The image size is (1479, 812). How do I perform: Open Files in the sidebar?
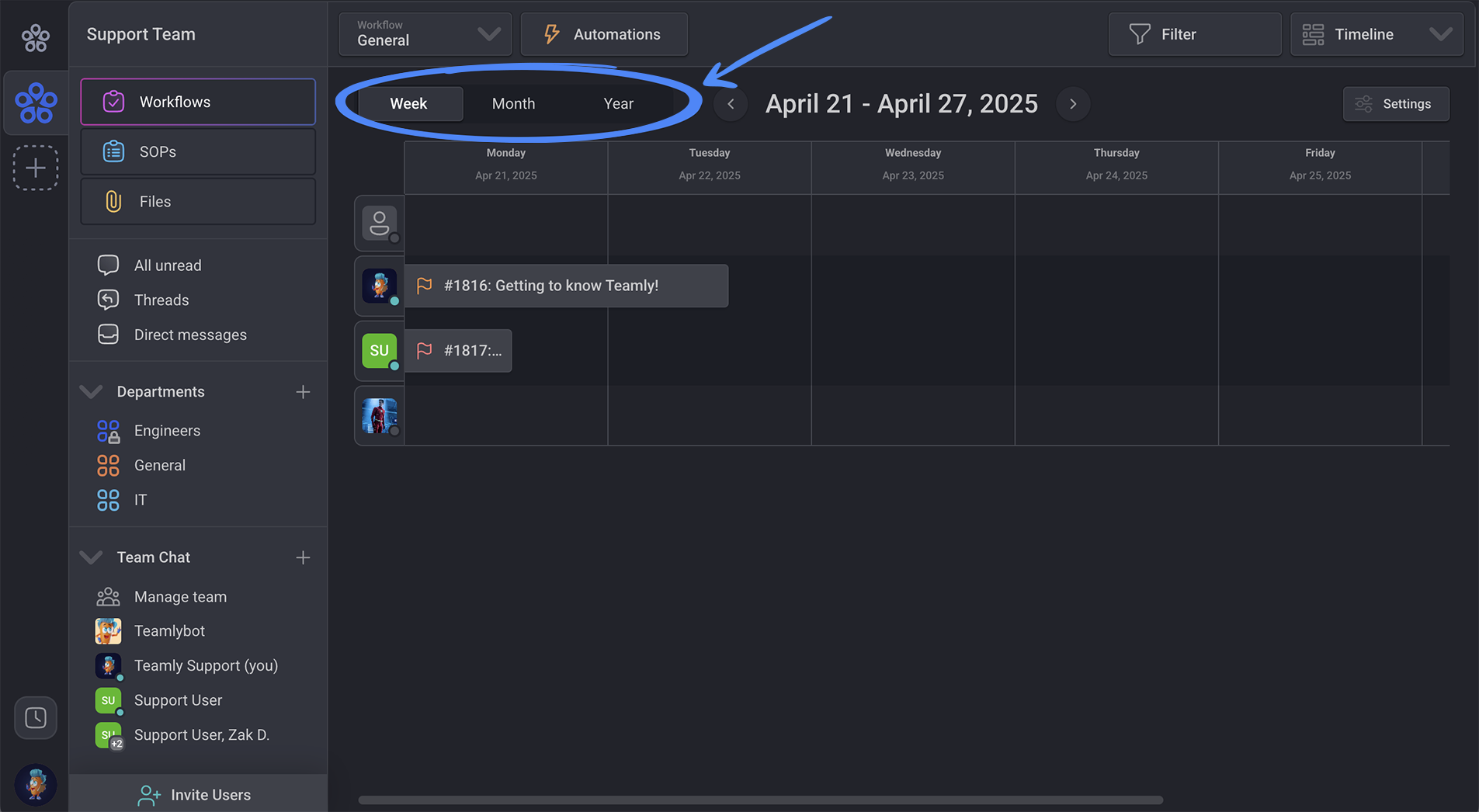(x=198, y=201)
